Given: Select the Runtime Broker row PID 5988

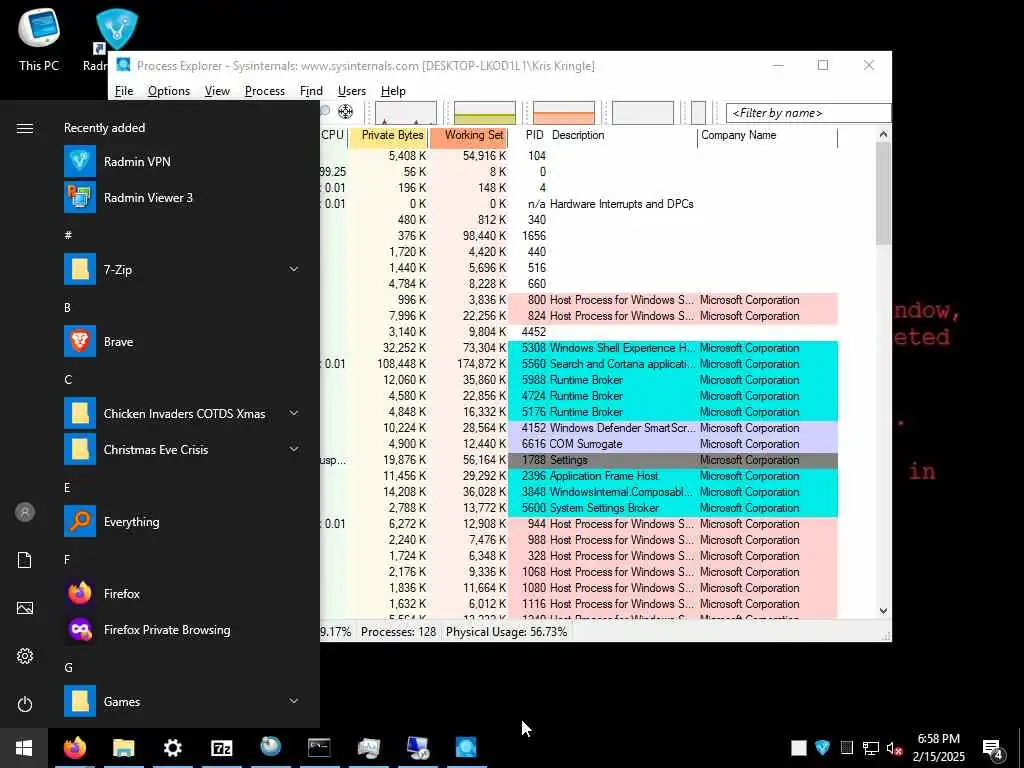Looking at the screenshot, I should tap(579, 380).
